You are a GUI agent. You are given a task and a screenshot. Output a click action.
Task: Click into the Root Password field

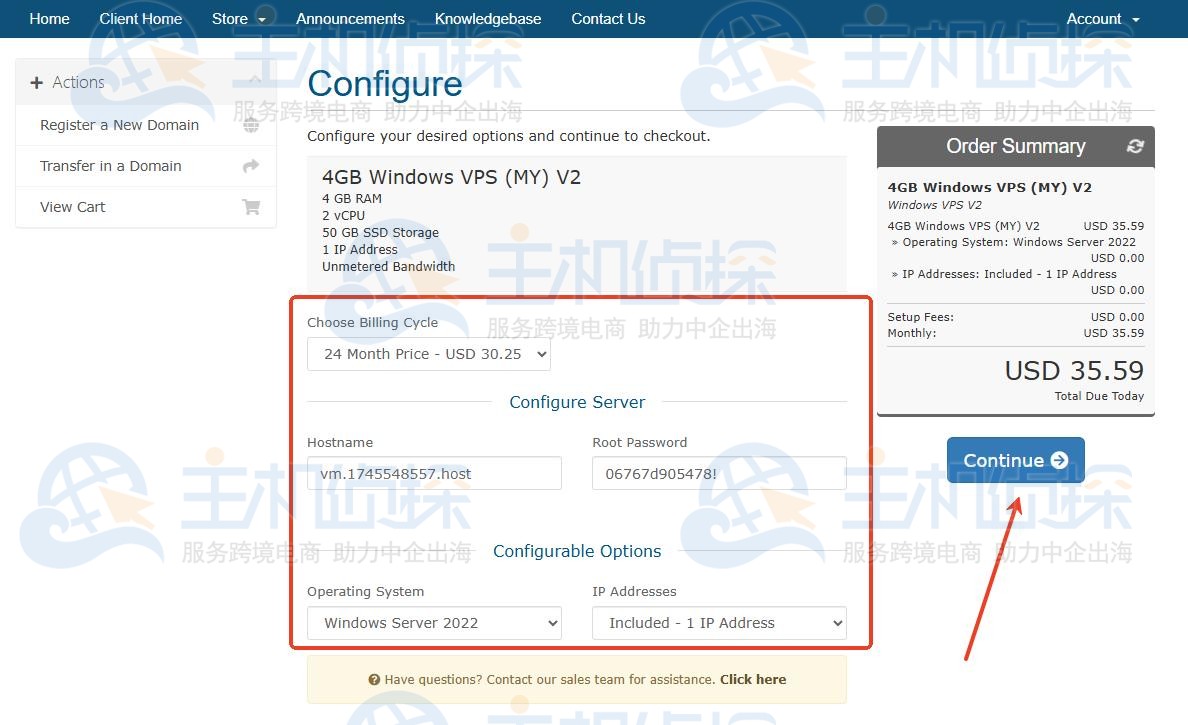(719, 474)
